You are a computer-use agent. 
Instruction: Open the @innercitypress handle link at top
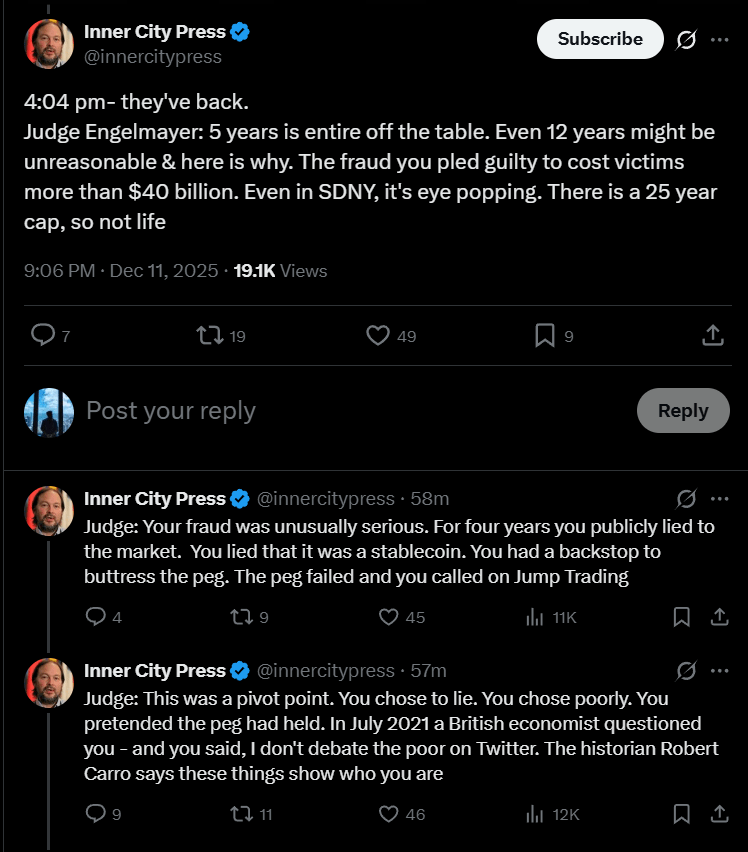(153, 57)
